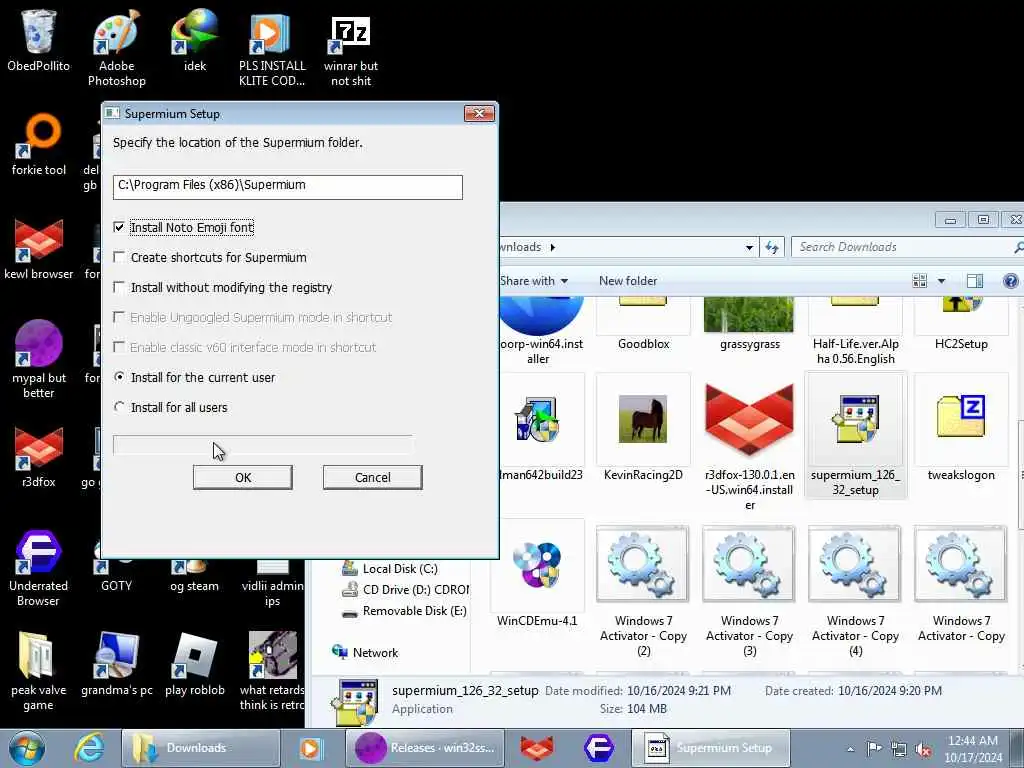Open the red fox browser taskbar icon
The height and width of the screenshot is (768, 1024).
pyautogui.click(x=537, y=748)
